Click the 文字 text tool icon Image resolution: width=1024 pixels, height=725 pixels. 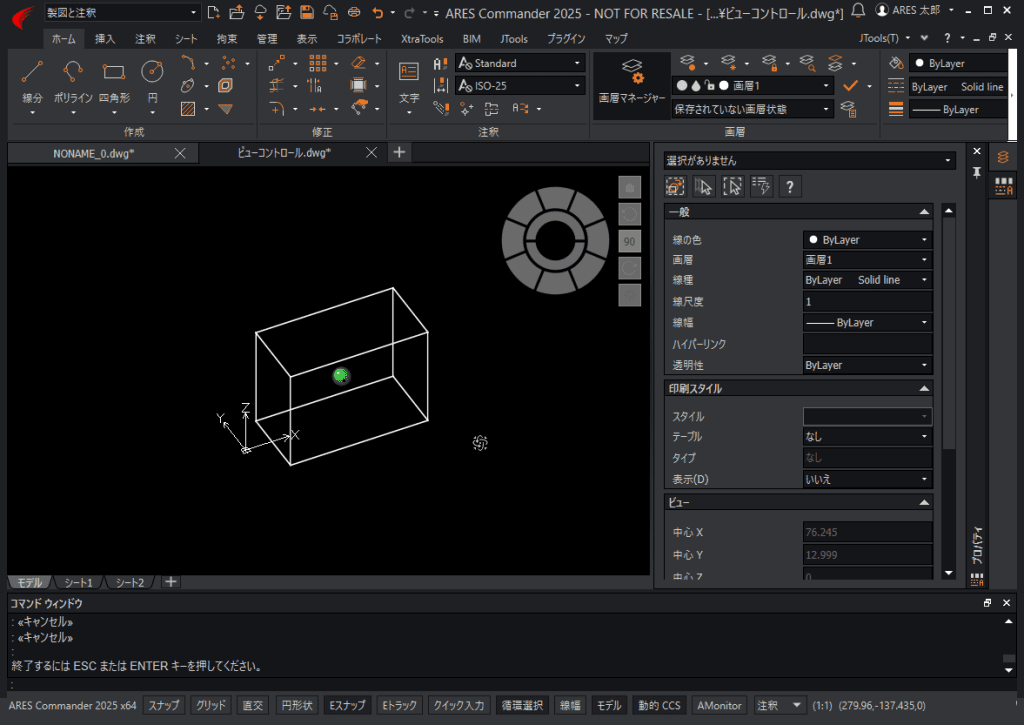point(409,73)
